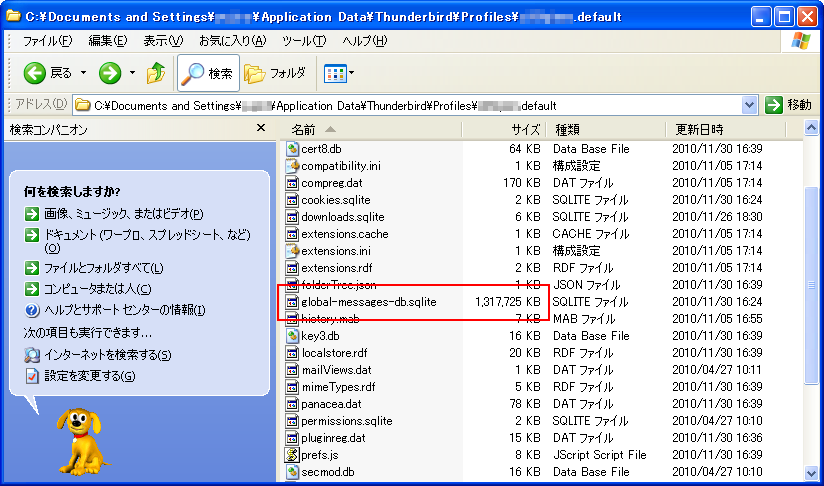824x486 pixels.
Task: Select the downloads.sqlite file icon
Action: (292, 217)
